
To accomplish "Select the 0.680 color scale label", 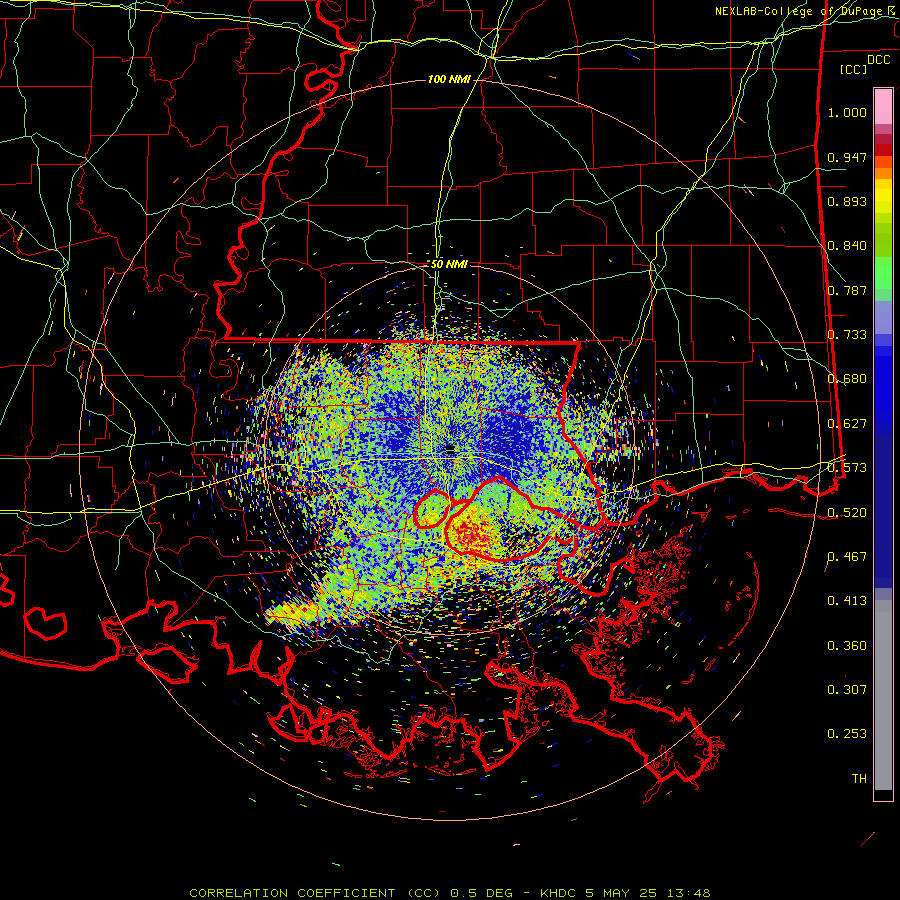I will tap(847, 379).
